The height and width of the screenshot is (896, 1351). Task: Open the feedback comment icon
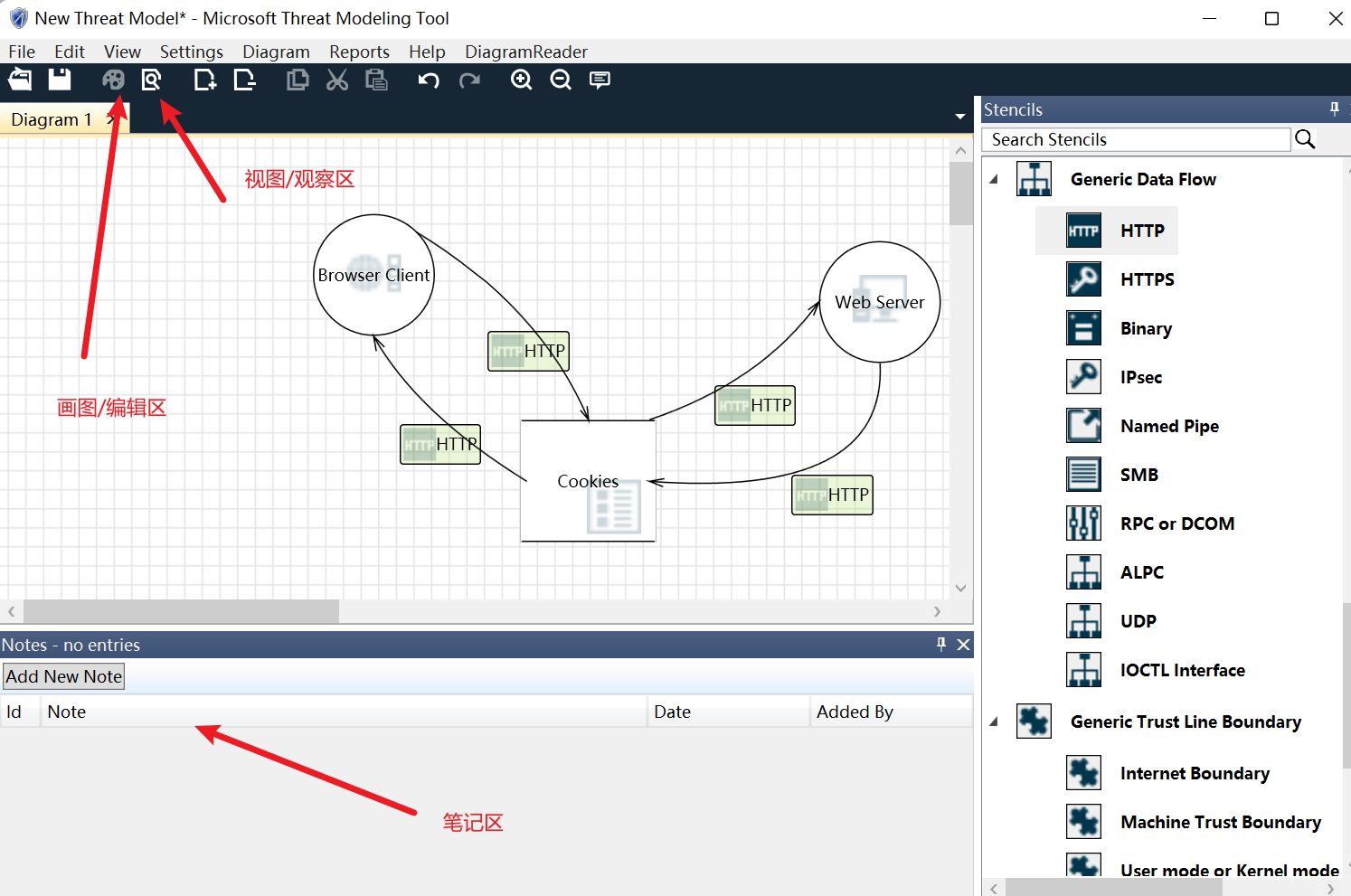[600, 80]
